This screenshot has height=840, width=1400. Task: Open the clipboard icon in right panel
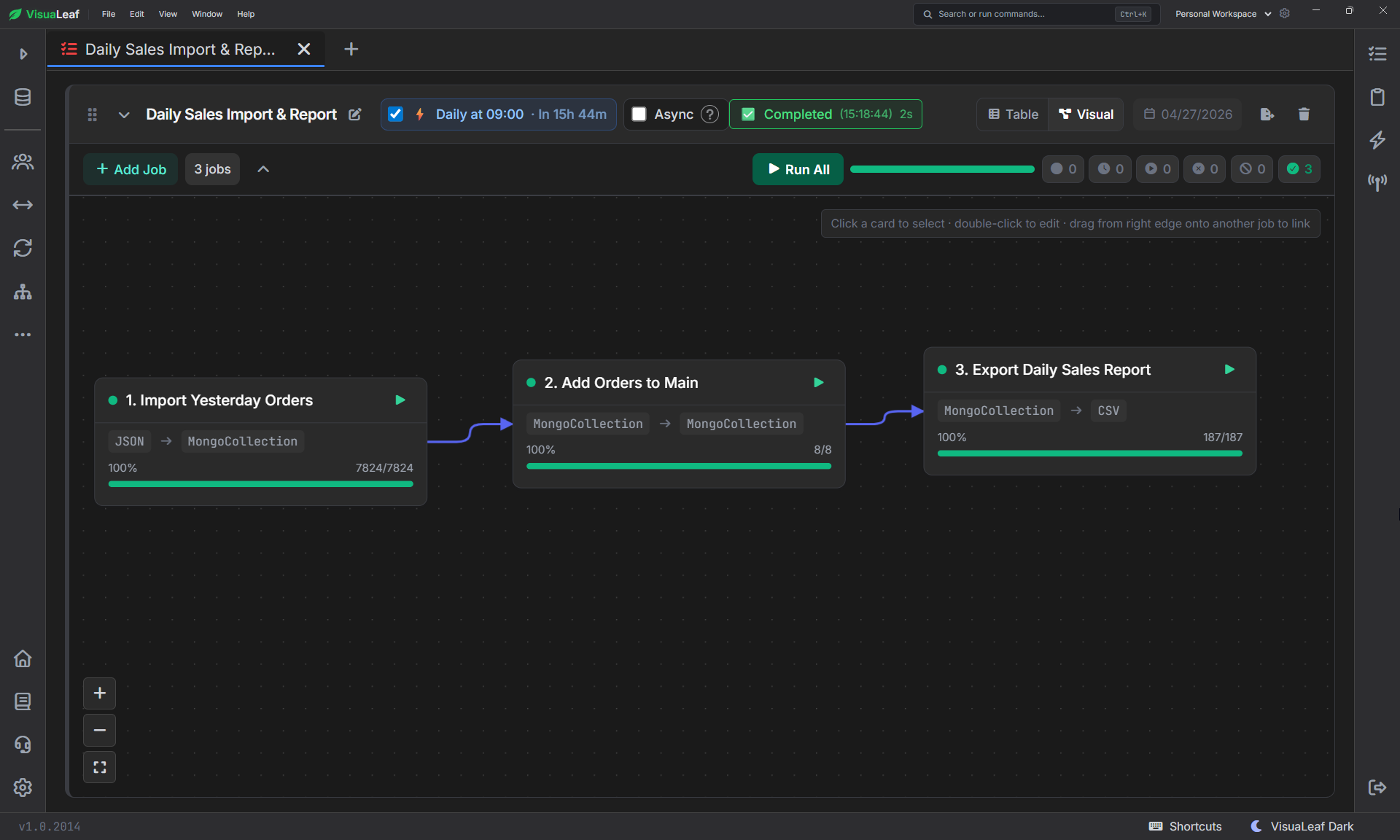[x=1377, y=97]
